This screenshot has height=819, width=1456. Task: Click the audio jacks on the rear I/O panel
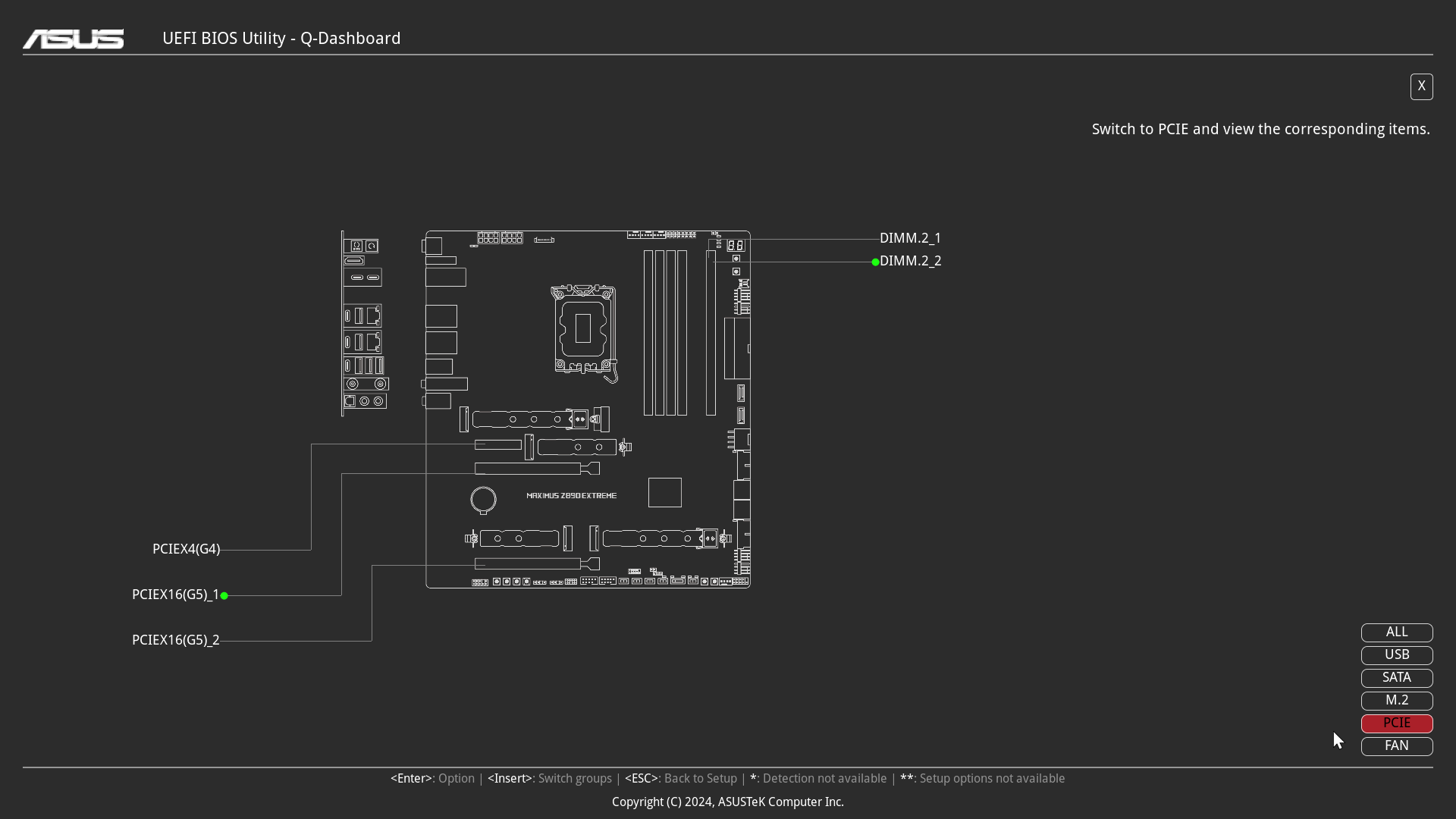coord(365,401)
